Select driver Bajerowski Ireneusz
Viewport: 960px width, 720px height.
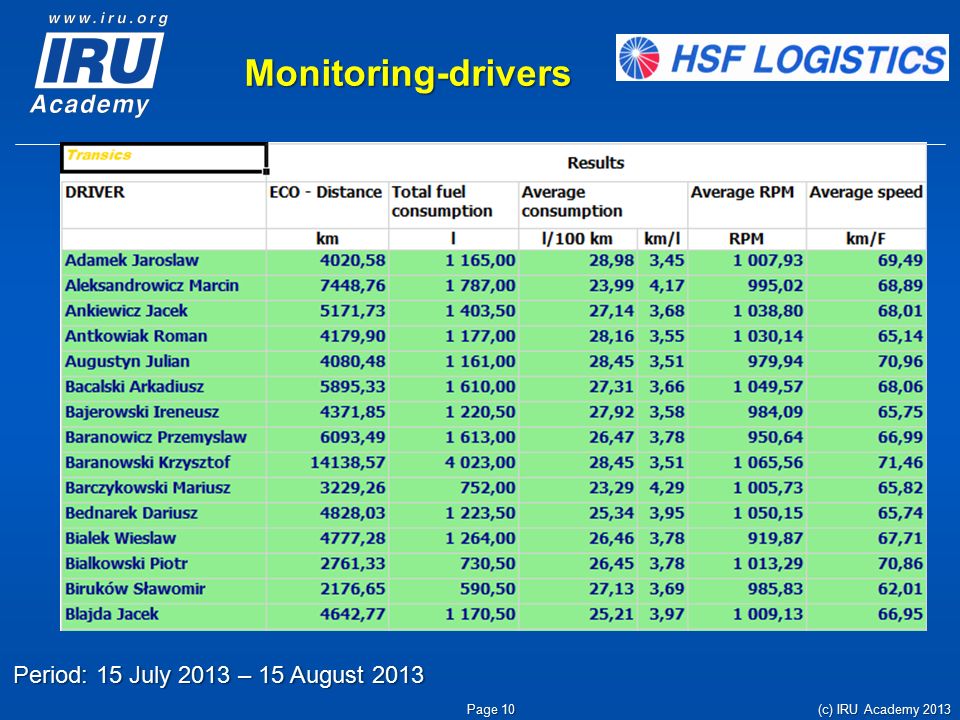click(142, 412)
